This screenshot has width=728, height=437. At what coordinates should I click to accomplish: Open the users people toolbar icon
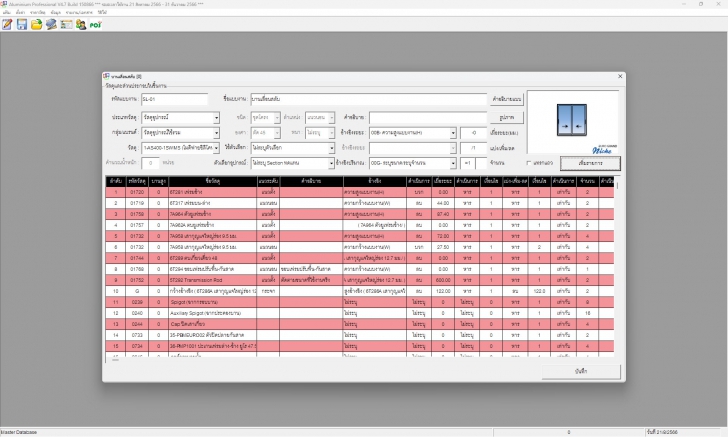click(81, 25)
